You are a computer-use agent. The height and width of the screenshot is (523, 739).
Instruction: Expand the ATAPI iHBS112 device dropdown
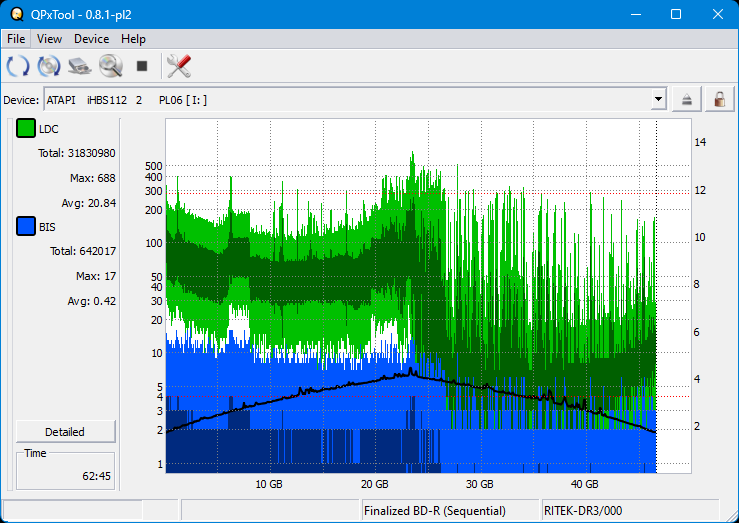[x=657, y=99]
